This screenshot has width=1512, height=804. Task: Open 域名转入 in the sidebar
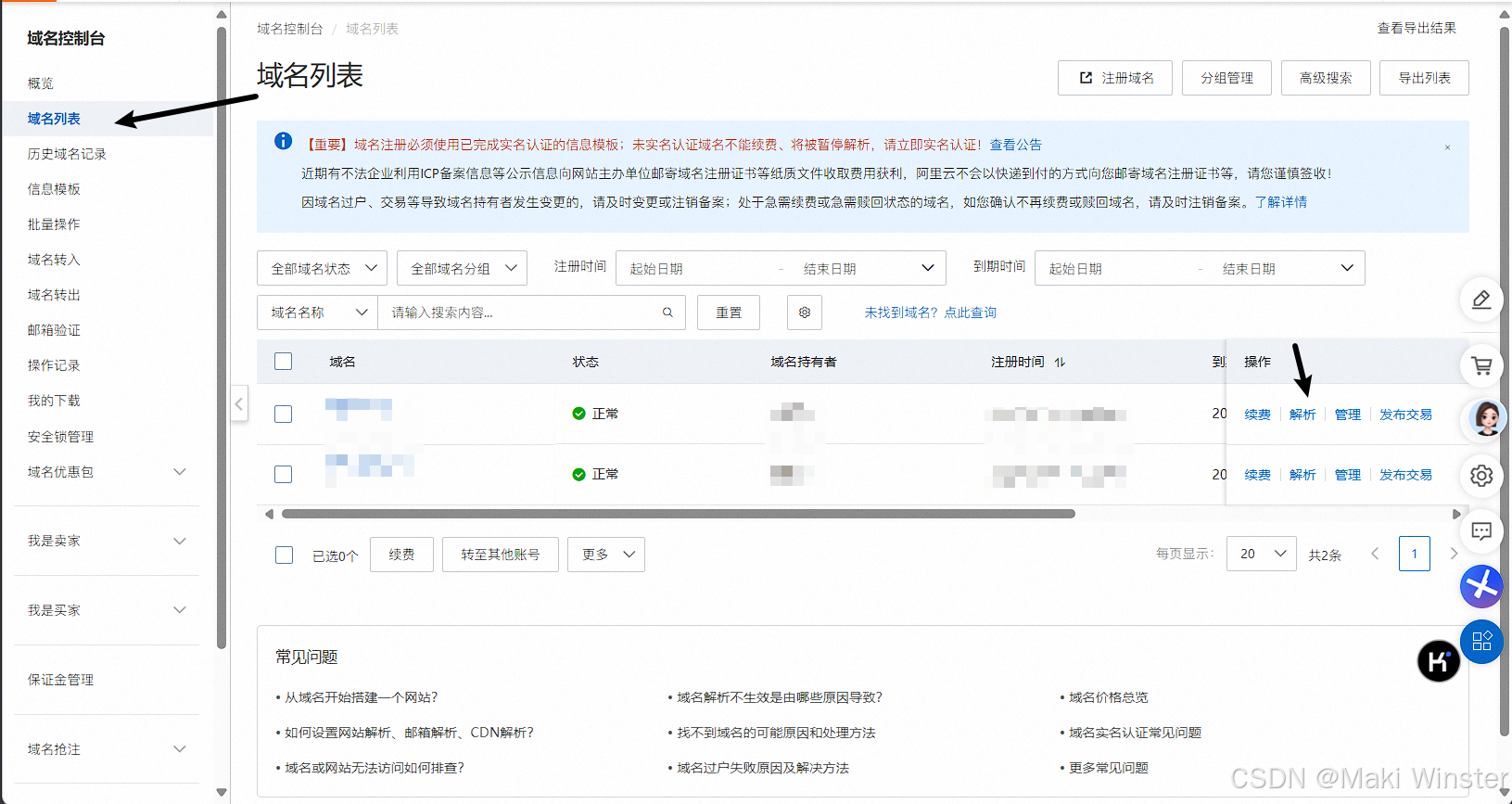(x=54, y=260)
